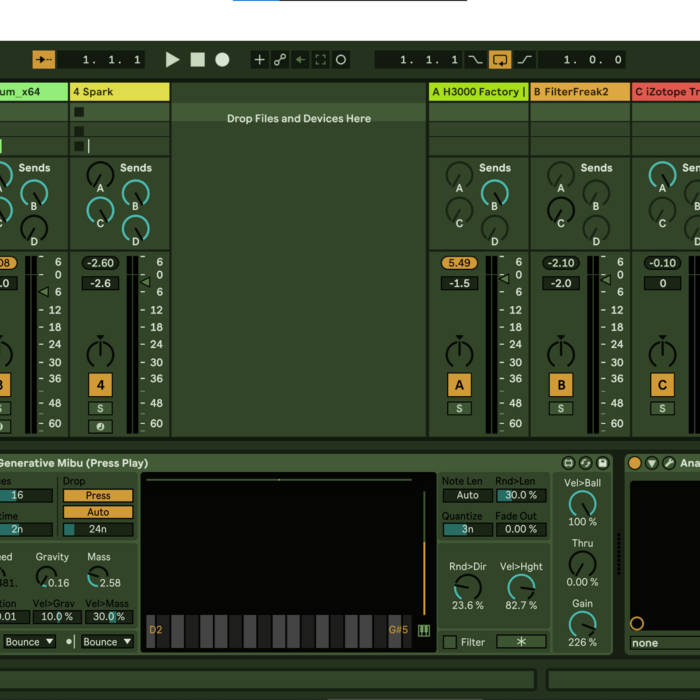The height and width of the screenshot is (700, 700).
Task: Click the Stop button in the transport
Action: coord(197,60)
